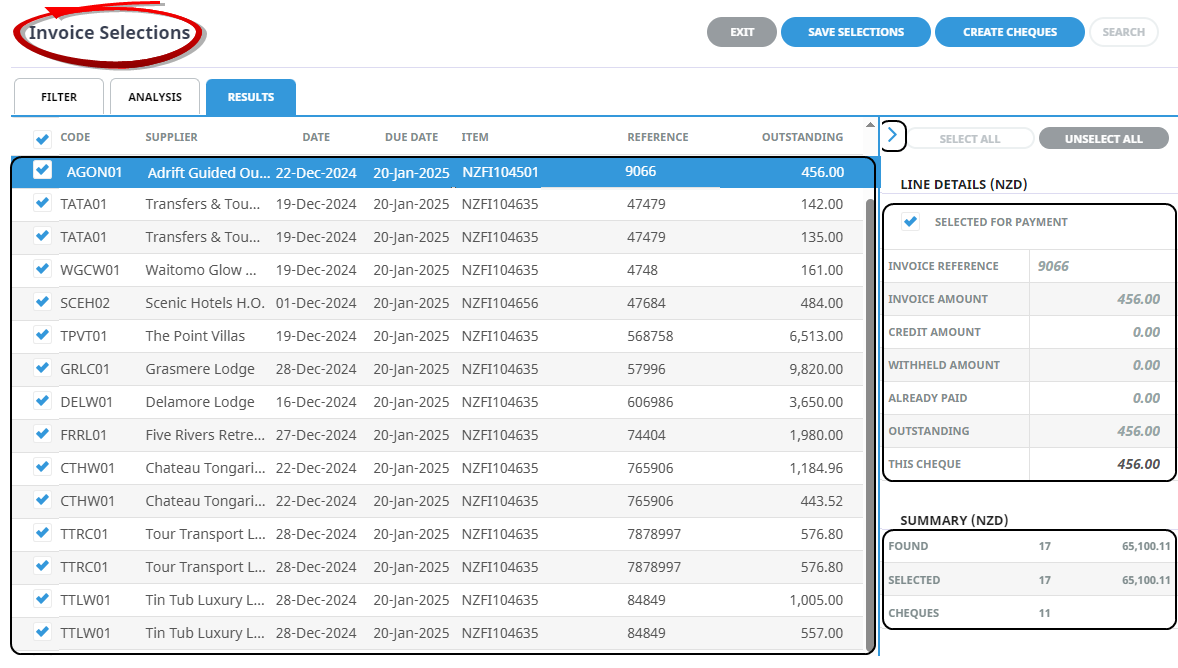Uncheck the DELW01 Delamore Lodge checkbox
The width and height of the screenshot is (1178, 668).
pyautogui.click(x=42, y=401)
